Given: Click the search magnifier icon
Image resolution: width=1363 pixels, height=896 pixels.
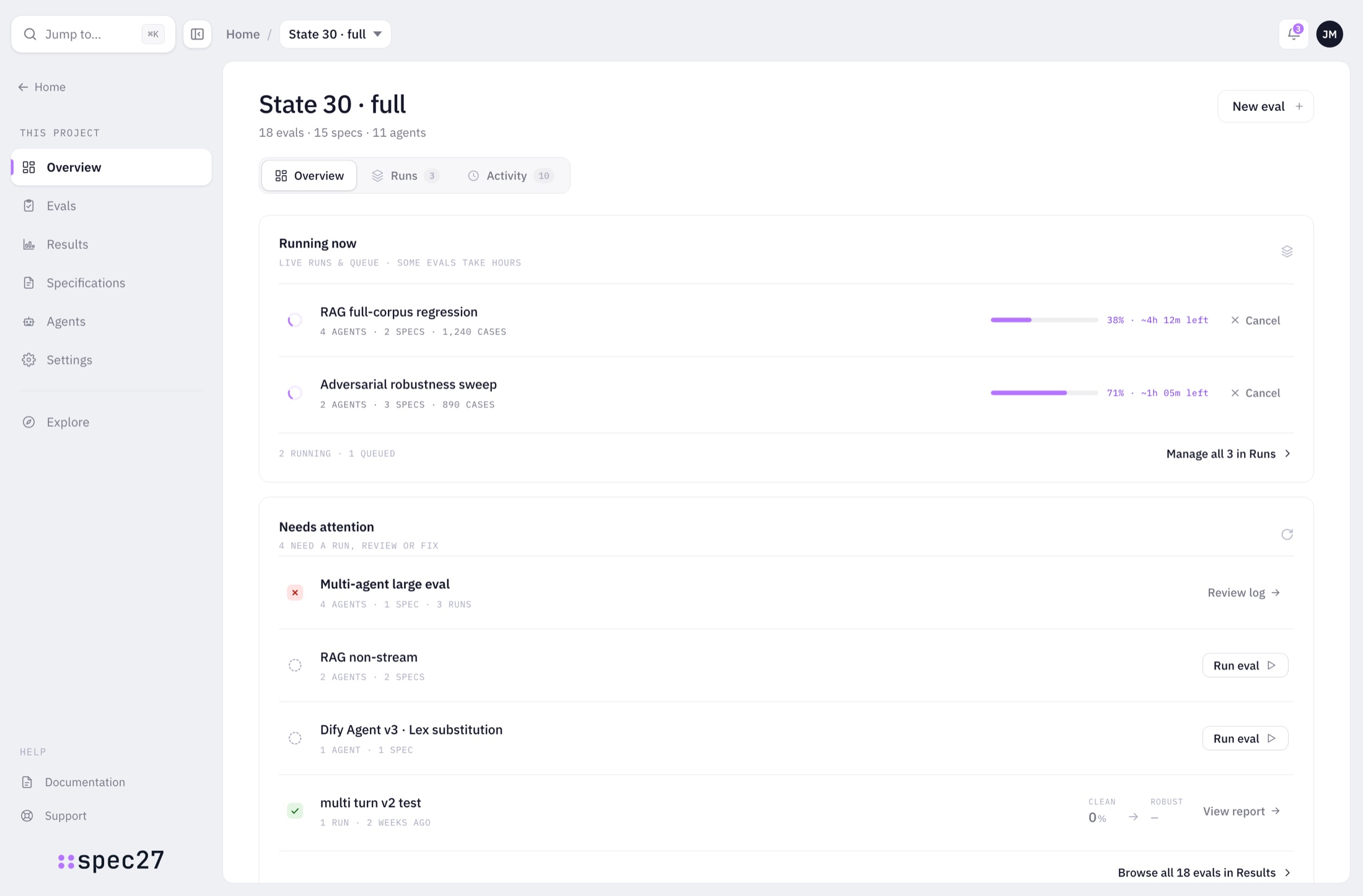Looking at the screenshot, I should click(30, 34).
